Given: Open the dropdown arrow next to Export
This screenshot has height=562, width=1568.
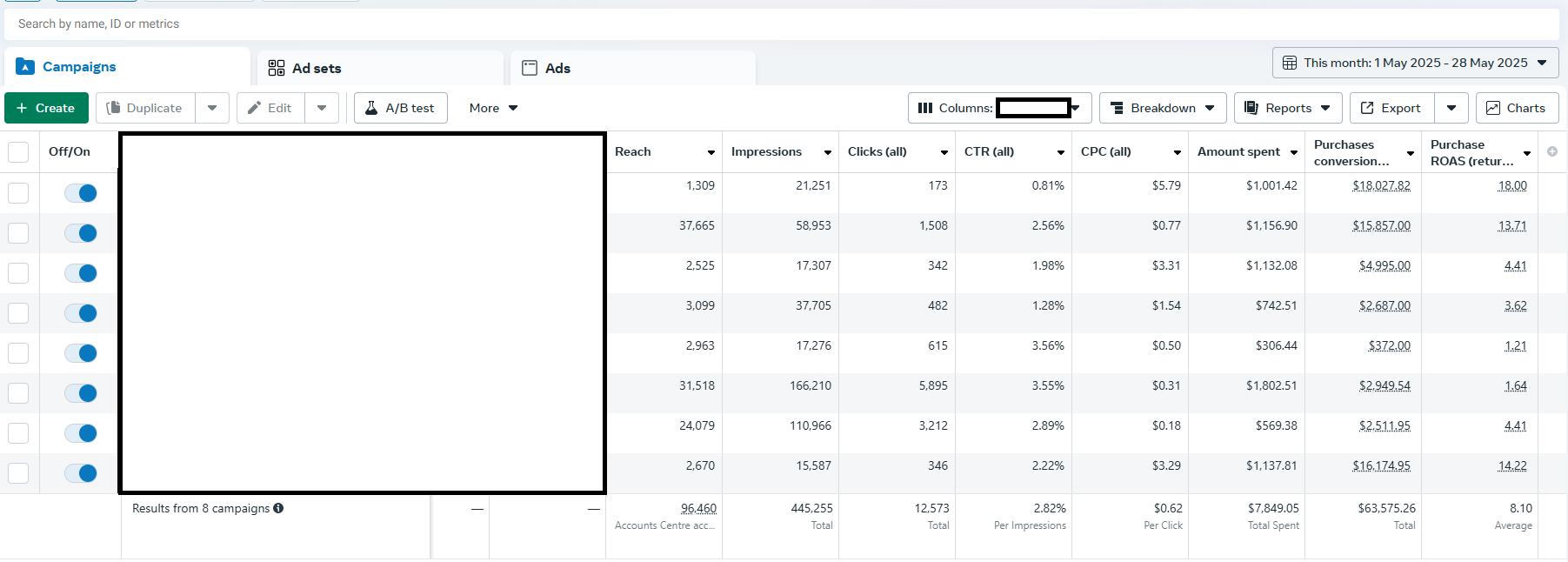Looking at the screenshot, I should 1451,108.
